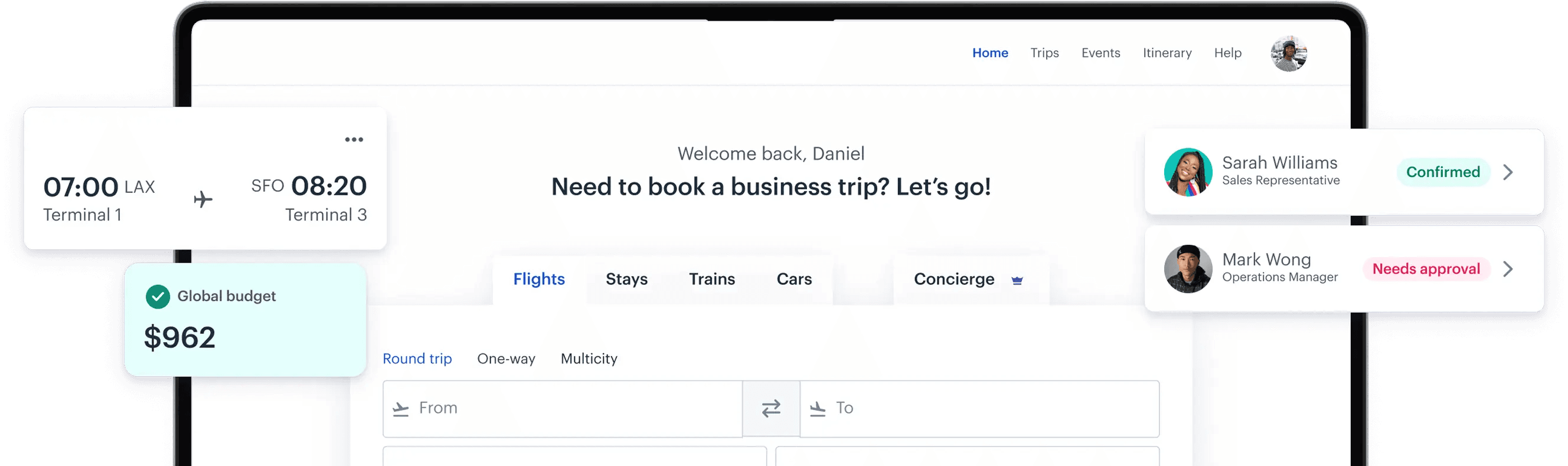Open the Trips navigation link

[x=1044, y=53]
